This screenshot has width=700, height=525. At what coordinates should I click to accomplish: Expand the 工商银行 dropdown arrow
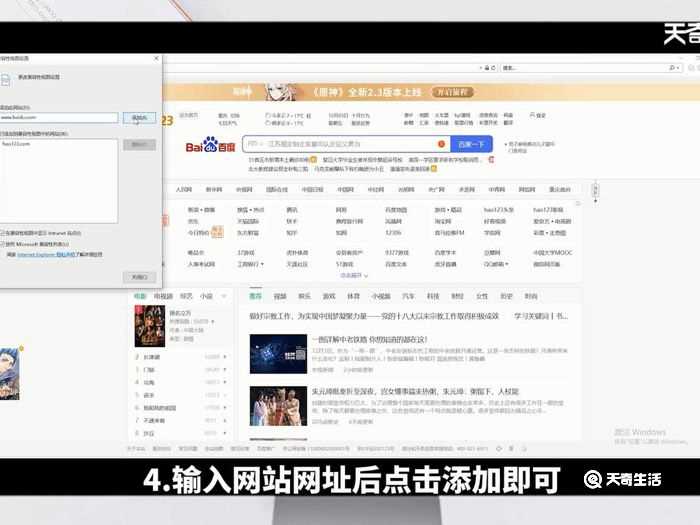262,264
